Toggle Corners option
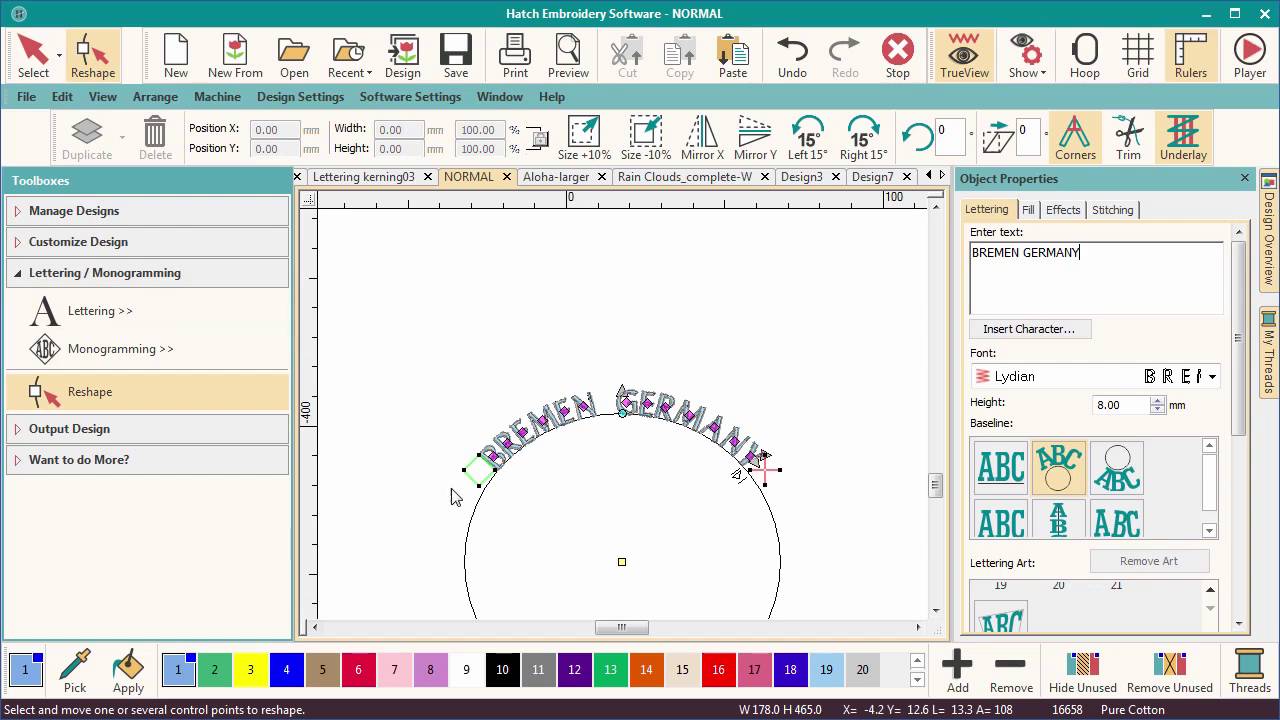Image resolution: width=1280 pixels, height=720 pixels. (x=1075, y=137)
